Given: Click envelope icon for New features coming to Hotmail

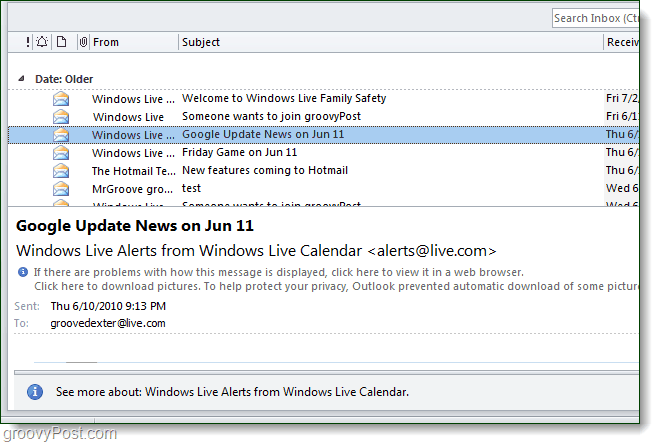Looking at the screenshot, I should point(61,171).
